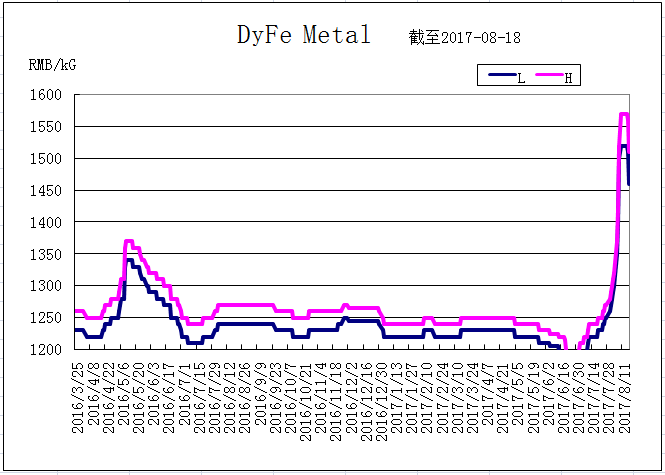Click the 2017/3/24 date label

click(x=474, y=397)
